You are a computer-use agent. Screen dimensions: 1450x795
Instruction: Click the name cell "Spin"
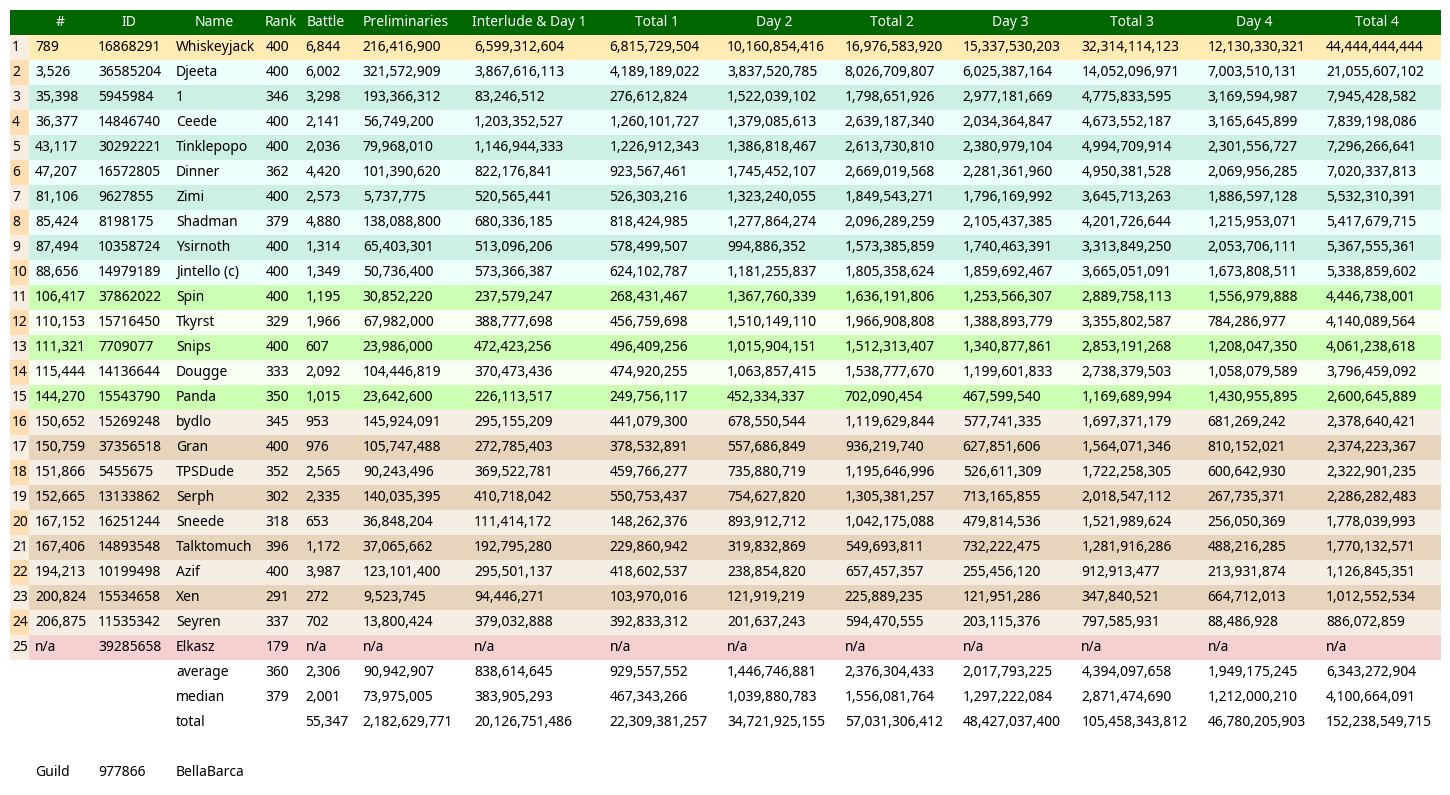click(190, 296)
